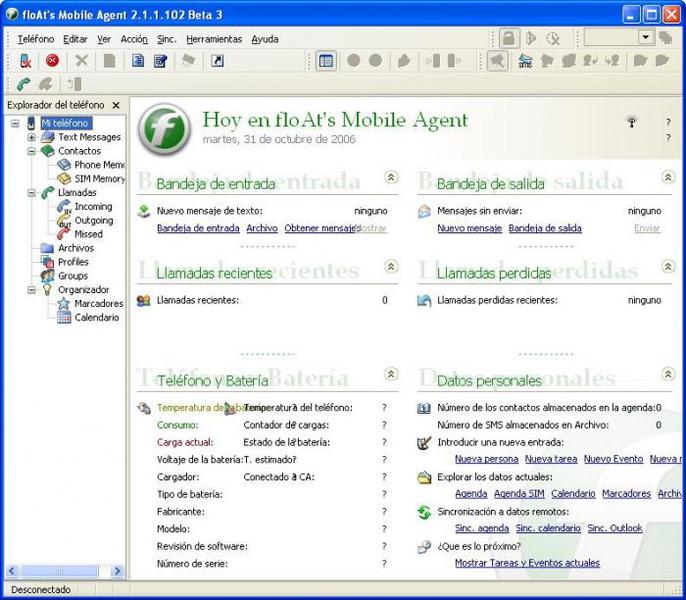Viewport: 686px width, 600px height.
Task: Click Mostrar Tareas y Eventos actuales link
Action: (x=527, y=563)
